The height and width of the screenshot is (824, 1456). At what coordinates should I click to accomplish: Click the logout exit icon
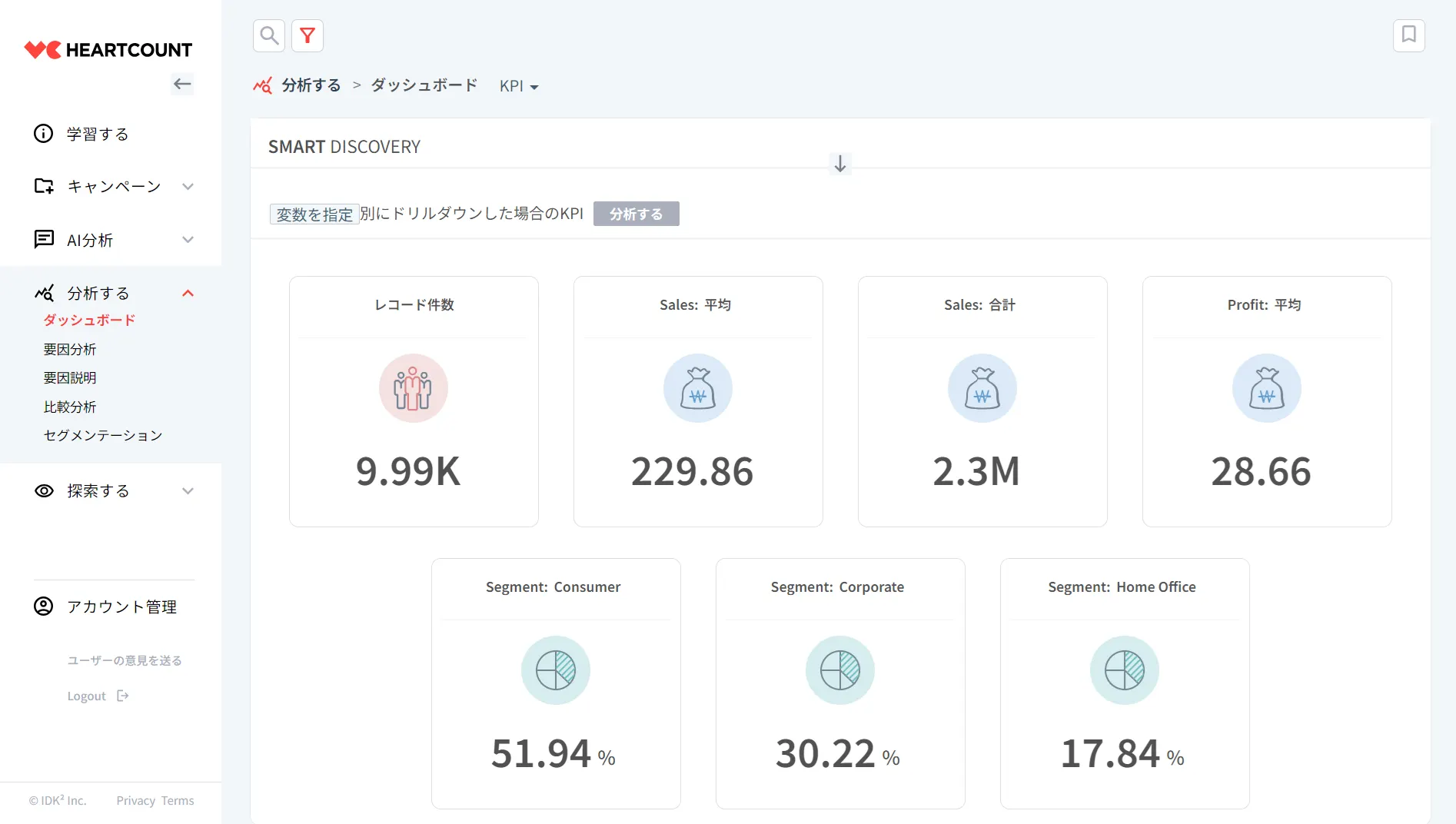123,696
